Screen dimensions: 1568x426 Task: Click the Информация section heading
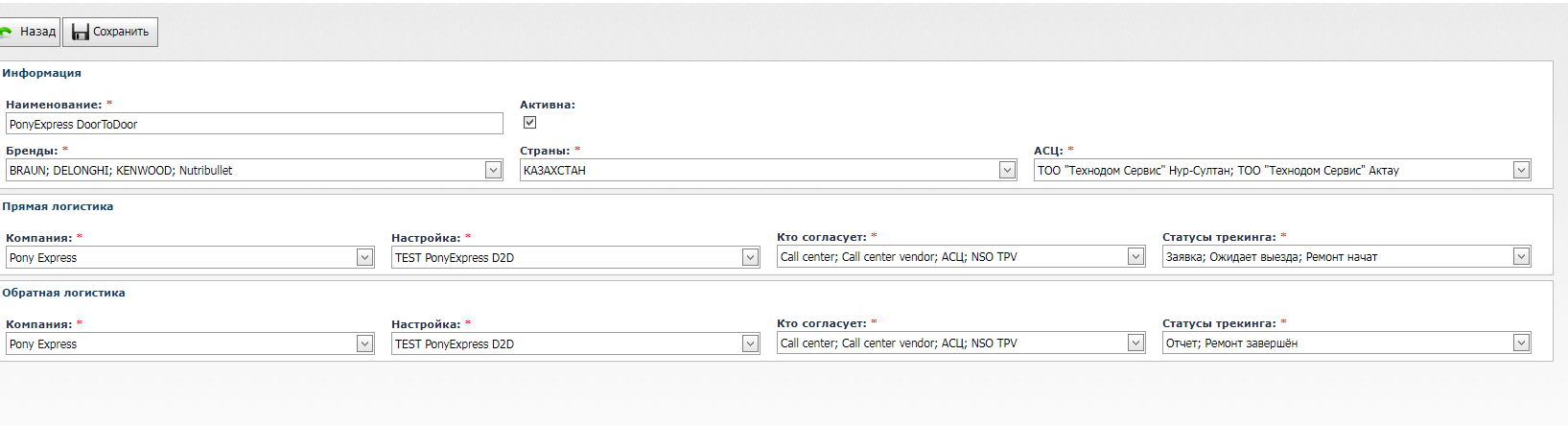(x=41, y=73)
